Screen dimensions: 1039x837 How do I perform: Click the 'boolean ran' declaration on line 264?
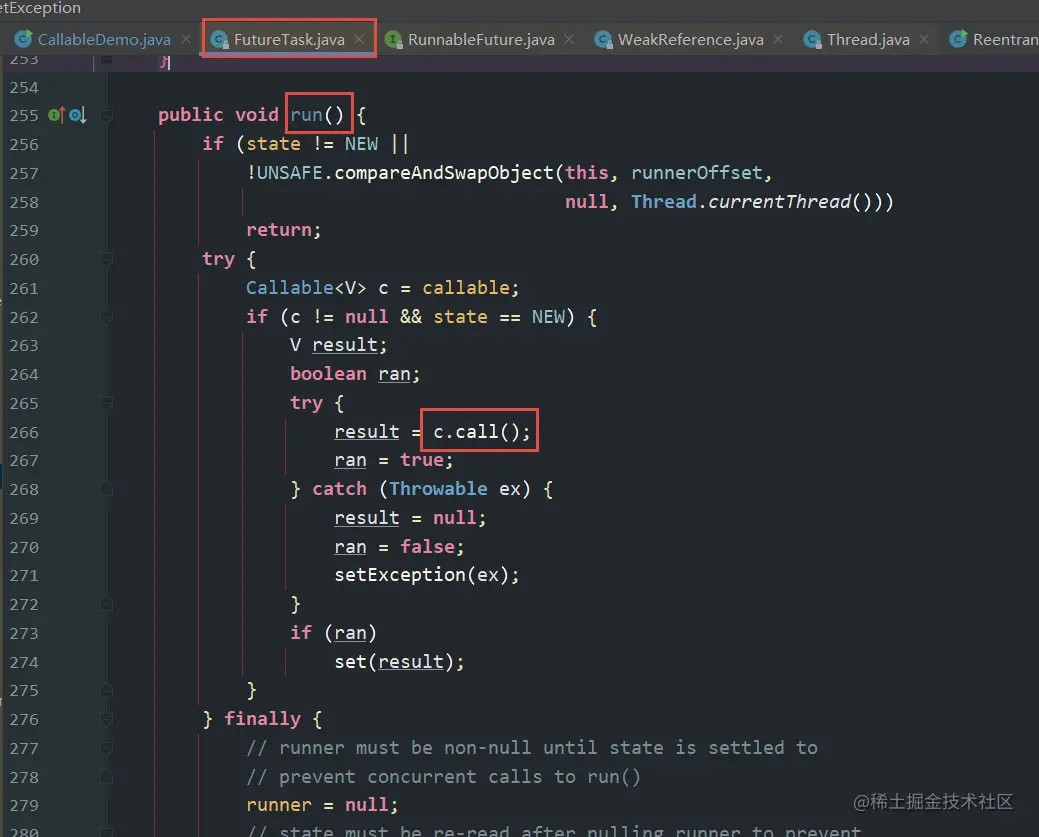click(355, 374)
